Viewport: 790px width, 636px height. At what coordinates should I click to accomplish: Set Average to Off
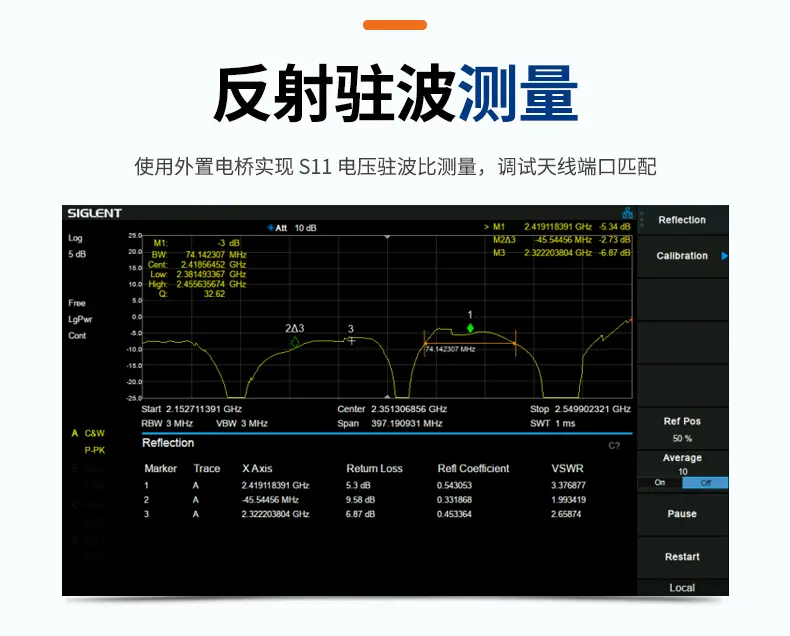pos(705,482)
